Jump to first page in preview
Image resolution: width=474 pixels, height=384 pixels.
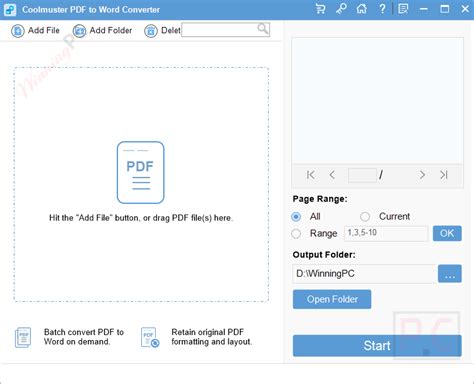[x=310, y=175]
